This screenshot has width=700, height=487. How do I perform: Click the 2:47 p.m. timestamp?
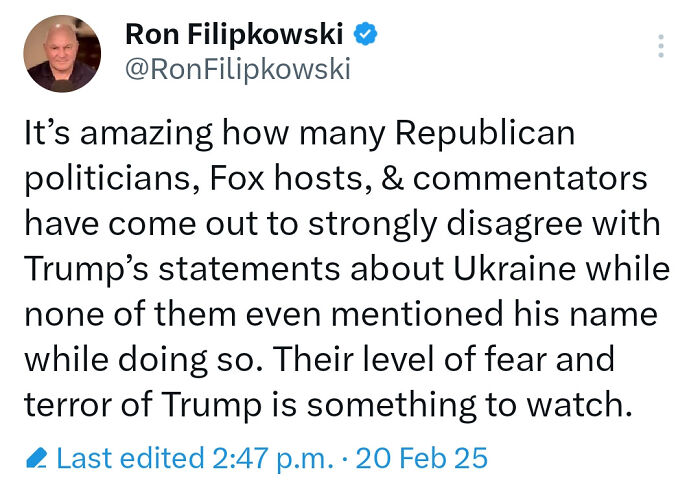[x=273, y=458]
